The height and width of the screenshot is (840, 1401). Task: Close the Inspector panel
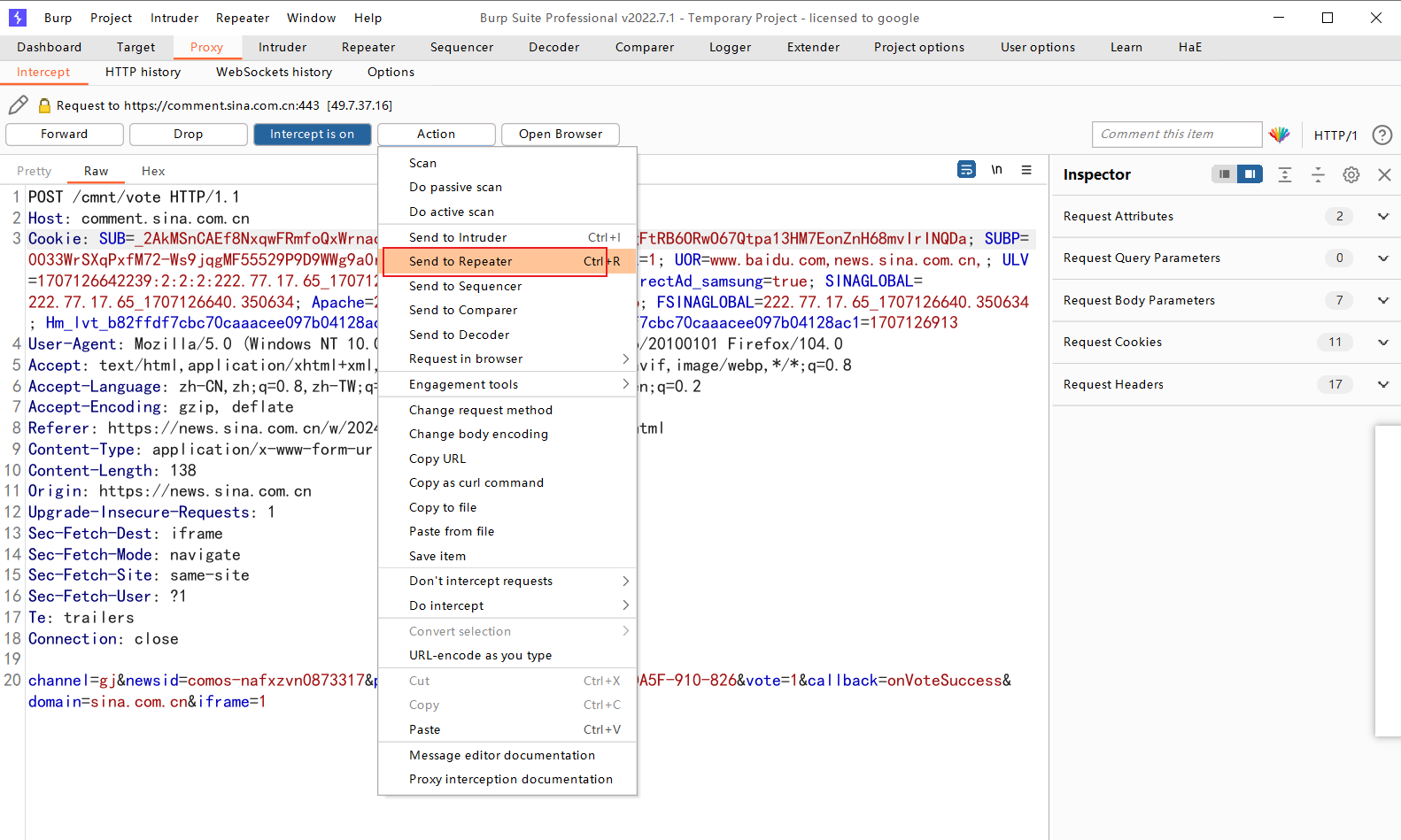pyautogui.click(x=1384, y=174)
